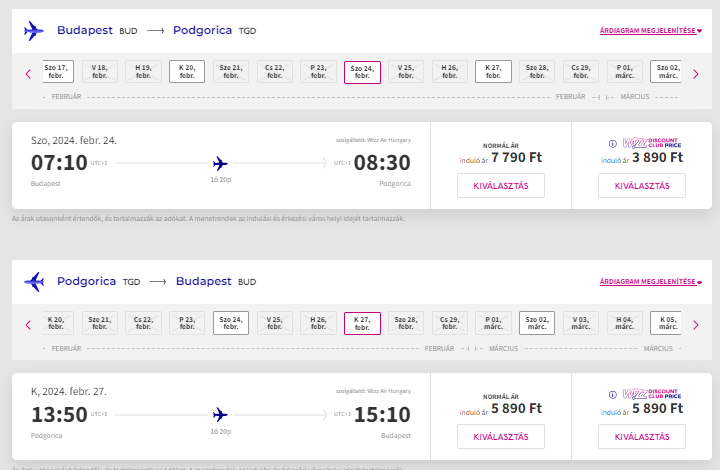Select outbound date Szo 02, márc.
Viewport: 720px width, 470px height.
coord(666,72)
